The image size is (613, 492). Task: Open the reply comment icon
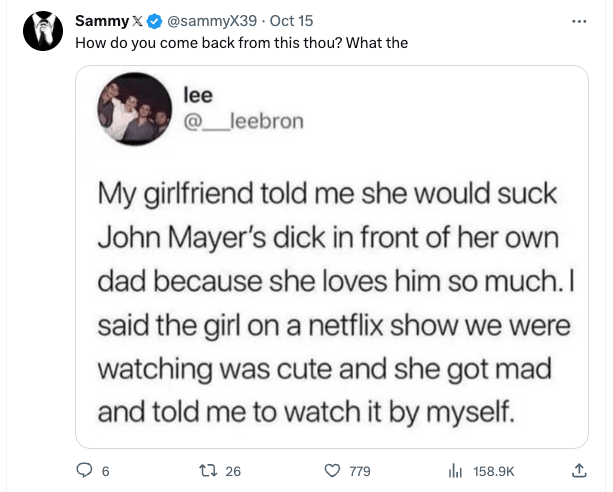click(x=84, y=470)
